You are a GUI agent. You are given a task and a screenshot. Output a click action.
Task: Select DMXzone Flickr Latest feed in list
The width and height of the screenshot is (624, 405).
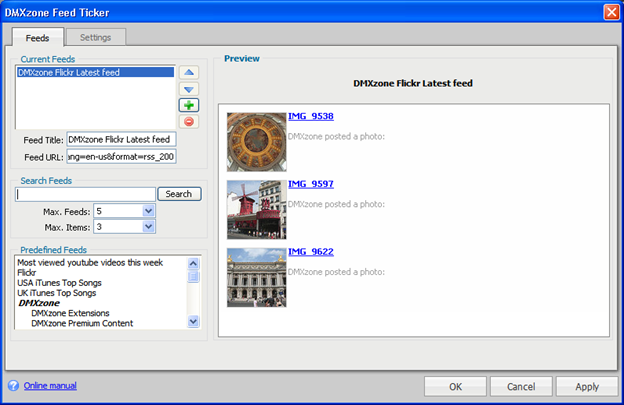96,72
